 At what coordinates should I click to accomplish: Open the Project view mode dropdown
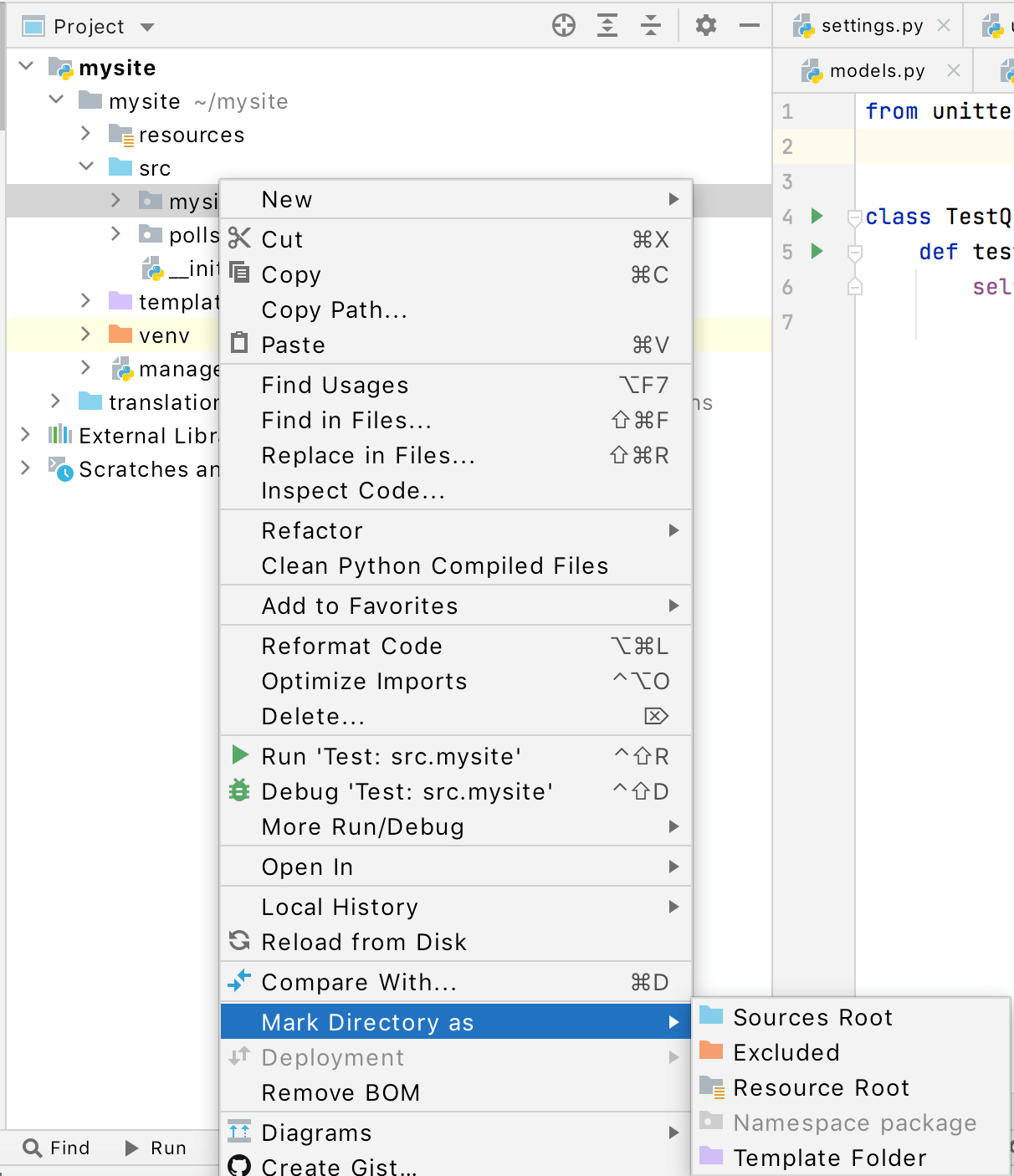point(146,26)
